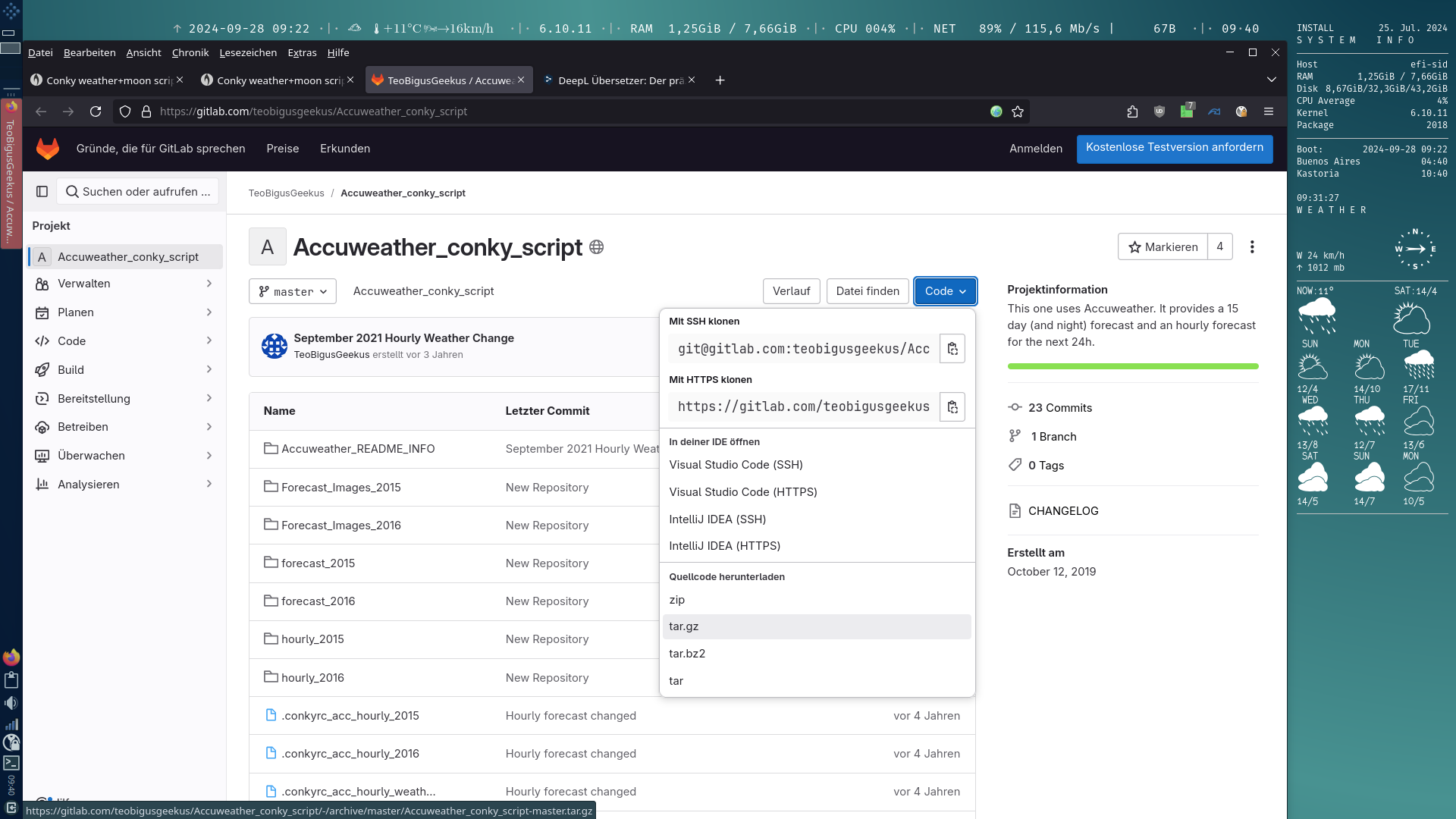Open the terminal icon in the side panel
Screen dimensions: 1456x819
pos(11,763)
